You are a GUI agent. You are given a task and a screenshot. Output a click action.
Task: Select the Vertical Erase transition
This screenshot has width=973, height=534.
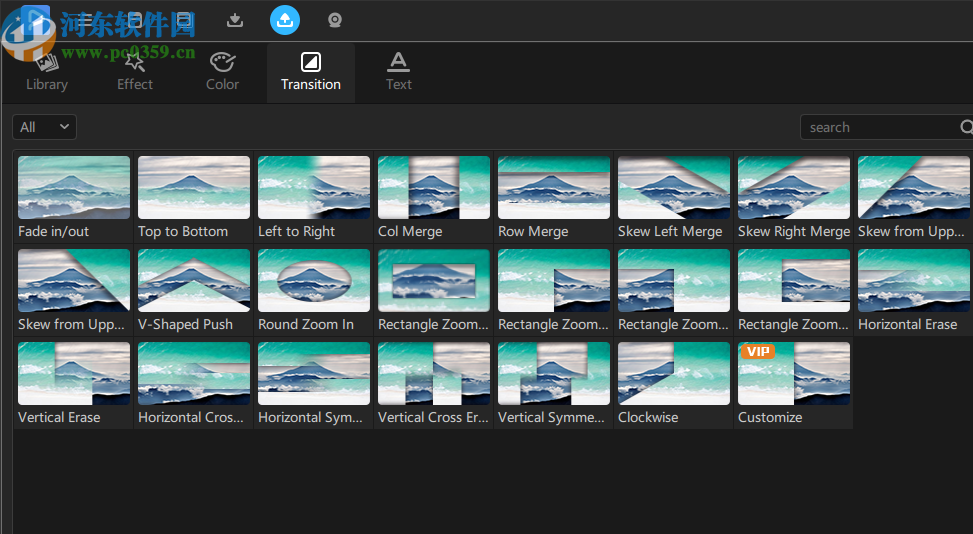pyautogui.click(x=74, y=374)
